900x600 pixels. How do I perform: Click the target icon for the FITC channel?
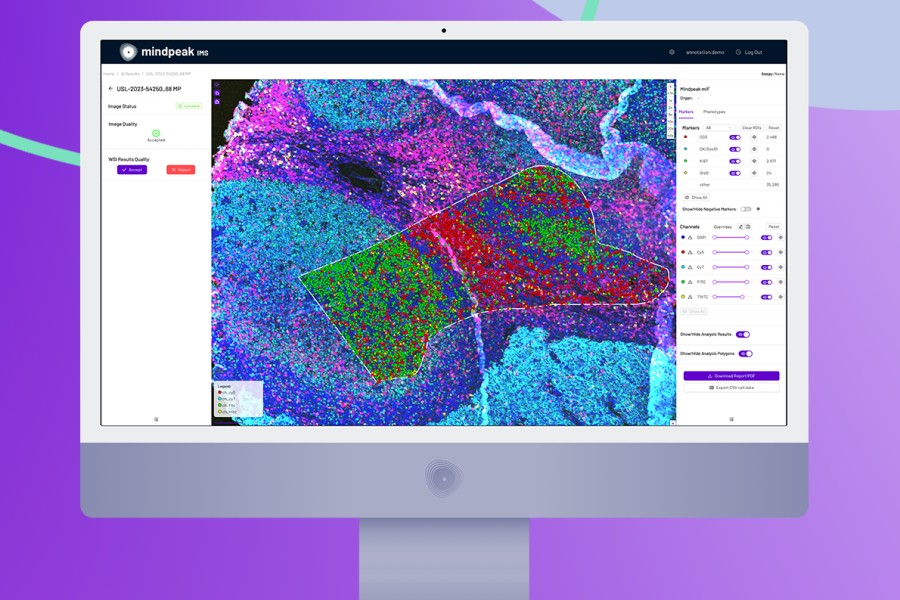[781, 282]
